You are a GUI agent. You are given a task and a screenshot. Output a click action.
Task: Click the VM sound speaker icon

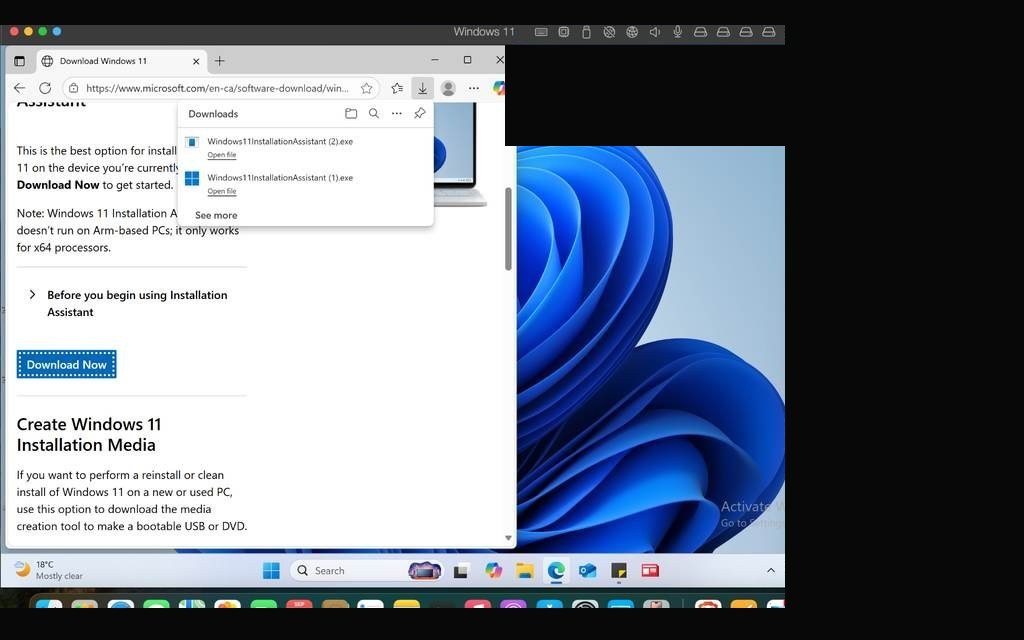654,32
